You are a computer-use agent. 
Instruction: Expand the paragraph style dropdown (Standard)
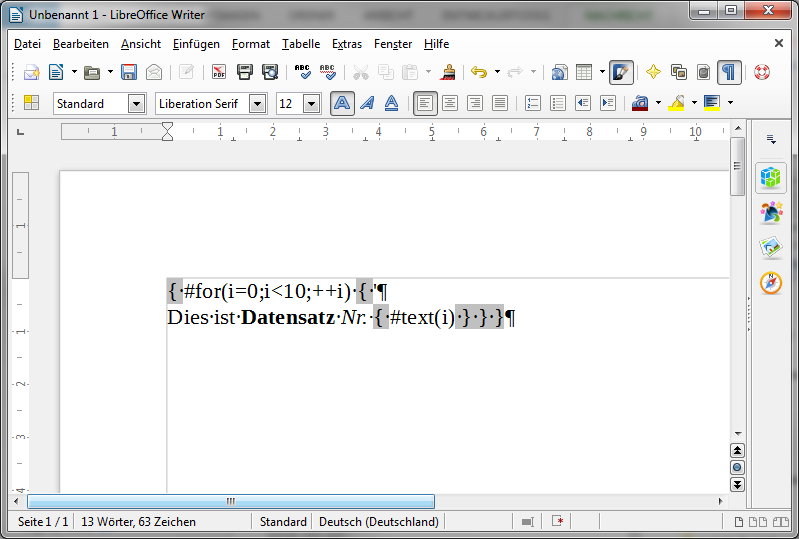coord(136,104)
